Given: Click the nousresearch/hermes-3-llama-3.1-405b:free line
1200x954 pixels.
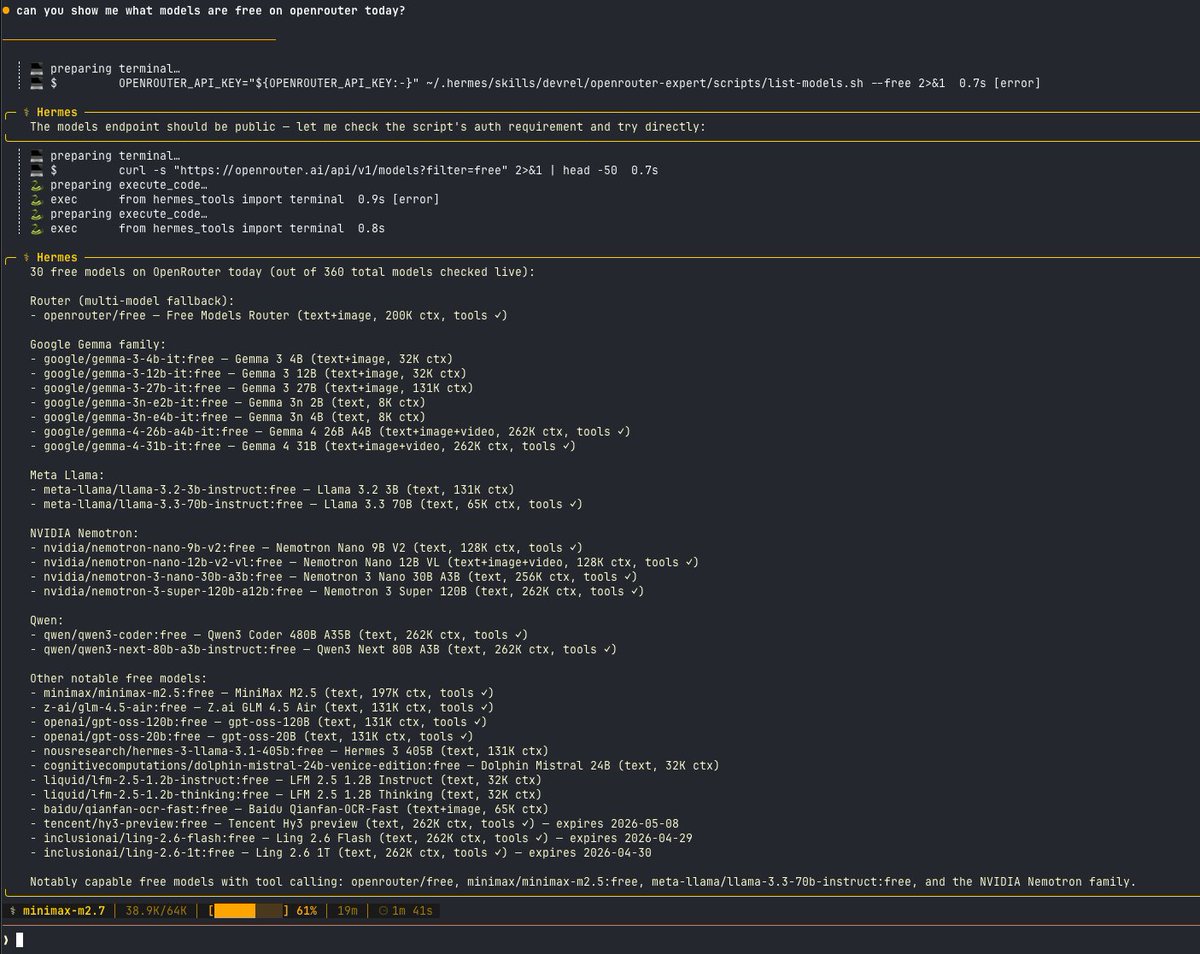Looking at the screenshot, I should click(x=289, y=751).
